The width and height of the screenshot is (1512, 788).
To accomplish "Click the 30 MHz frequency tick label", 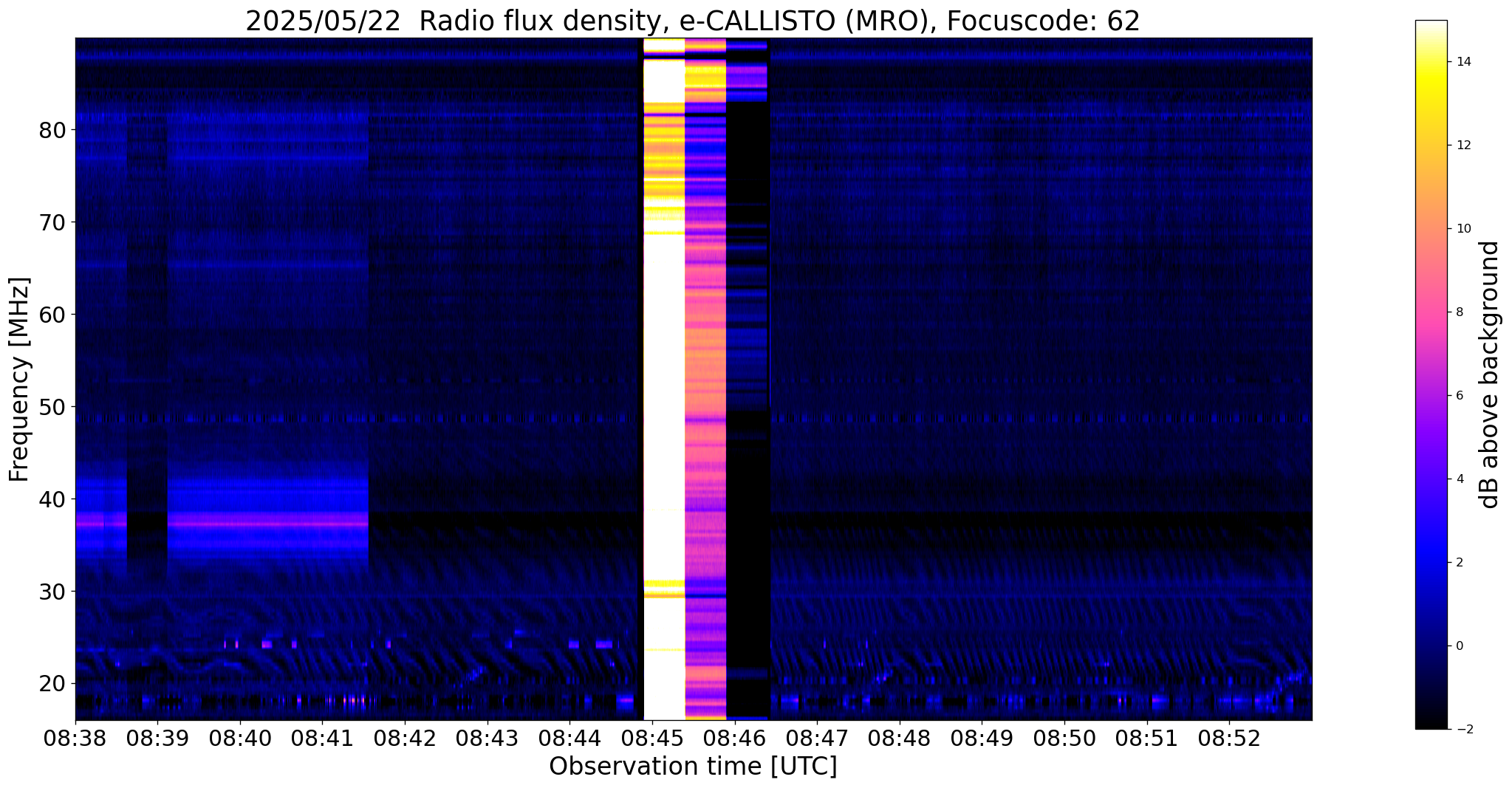I will coord(52,592).
